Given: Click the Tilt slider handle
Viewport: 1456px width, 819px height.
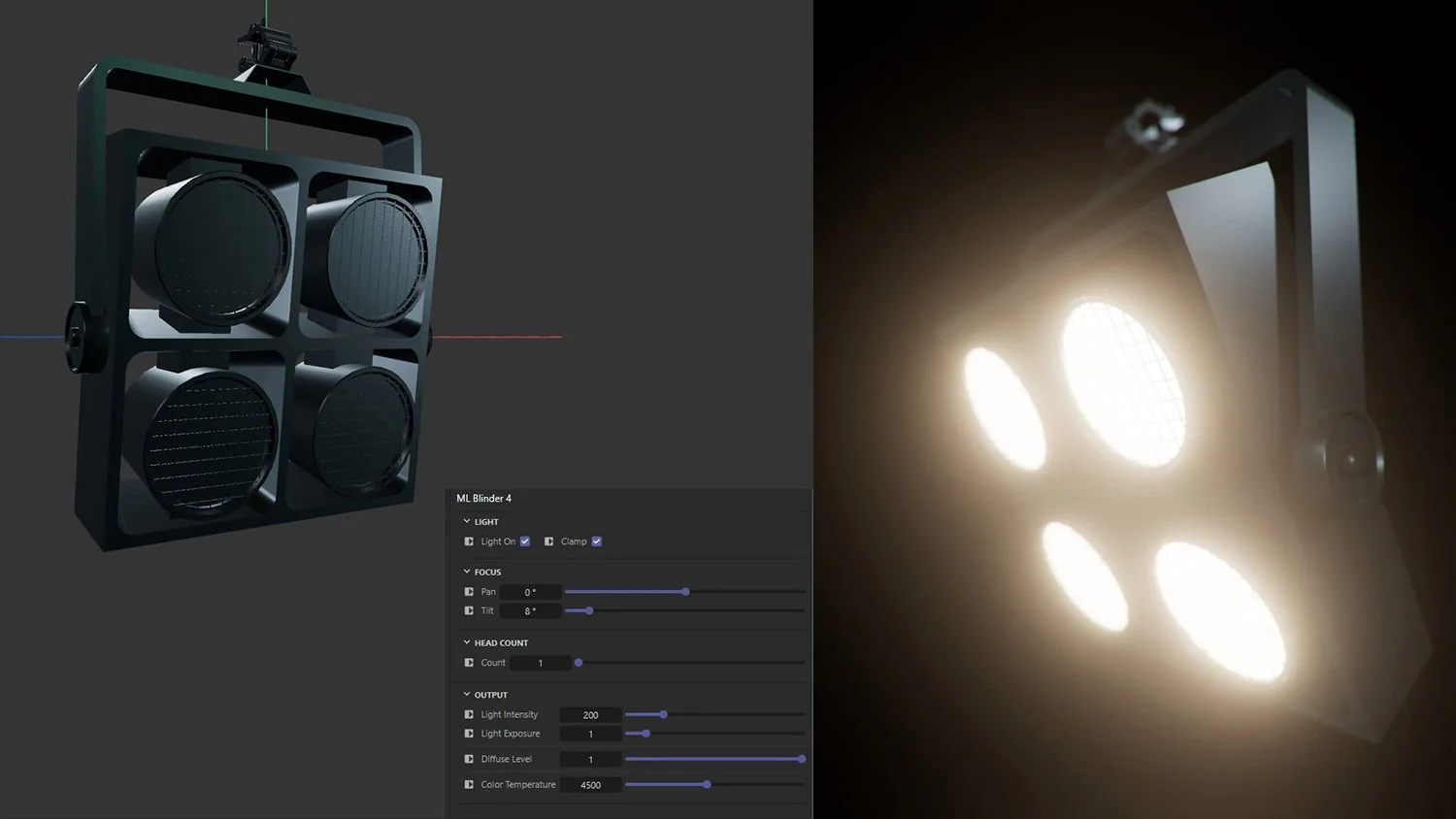Looking at the screenshot, I should click(589, 610).
